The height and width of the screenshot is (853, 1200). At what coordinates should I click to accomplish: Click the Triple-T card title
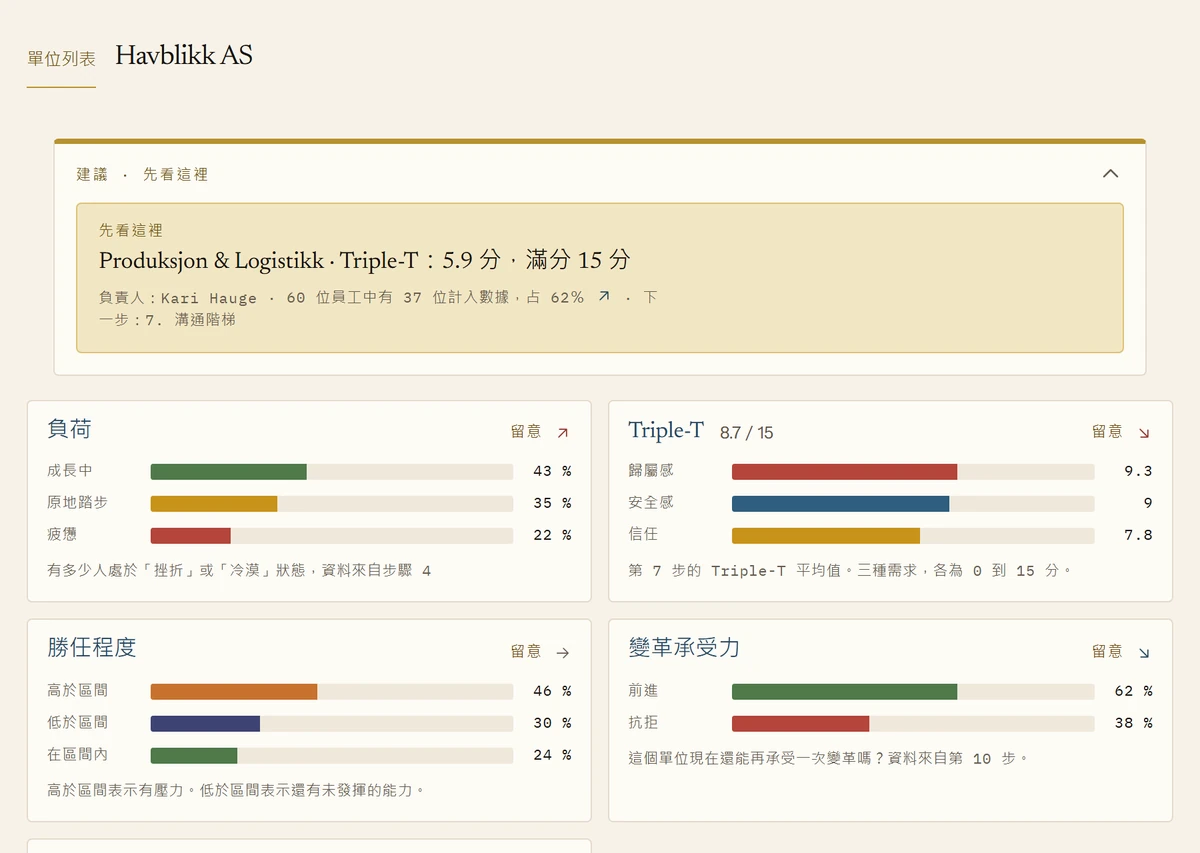tap(666, 430)
